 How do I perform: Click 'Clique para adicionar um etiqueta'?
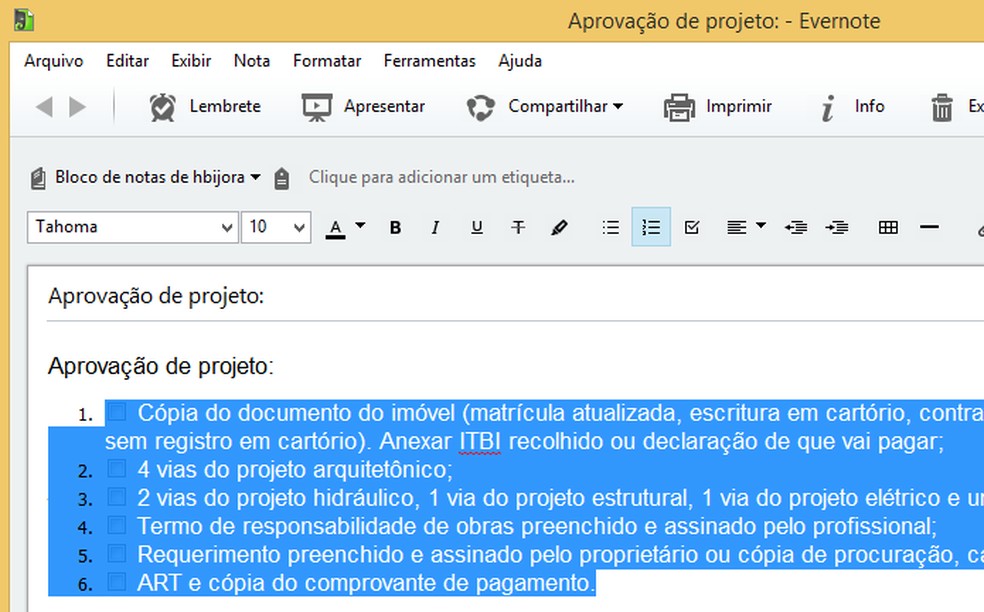click(440, 177)
